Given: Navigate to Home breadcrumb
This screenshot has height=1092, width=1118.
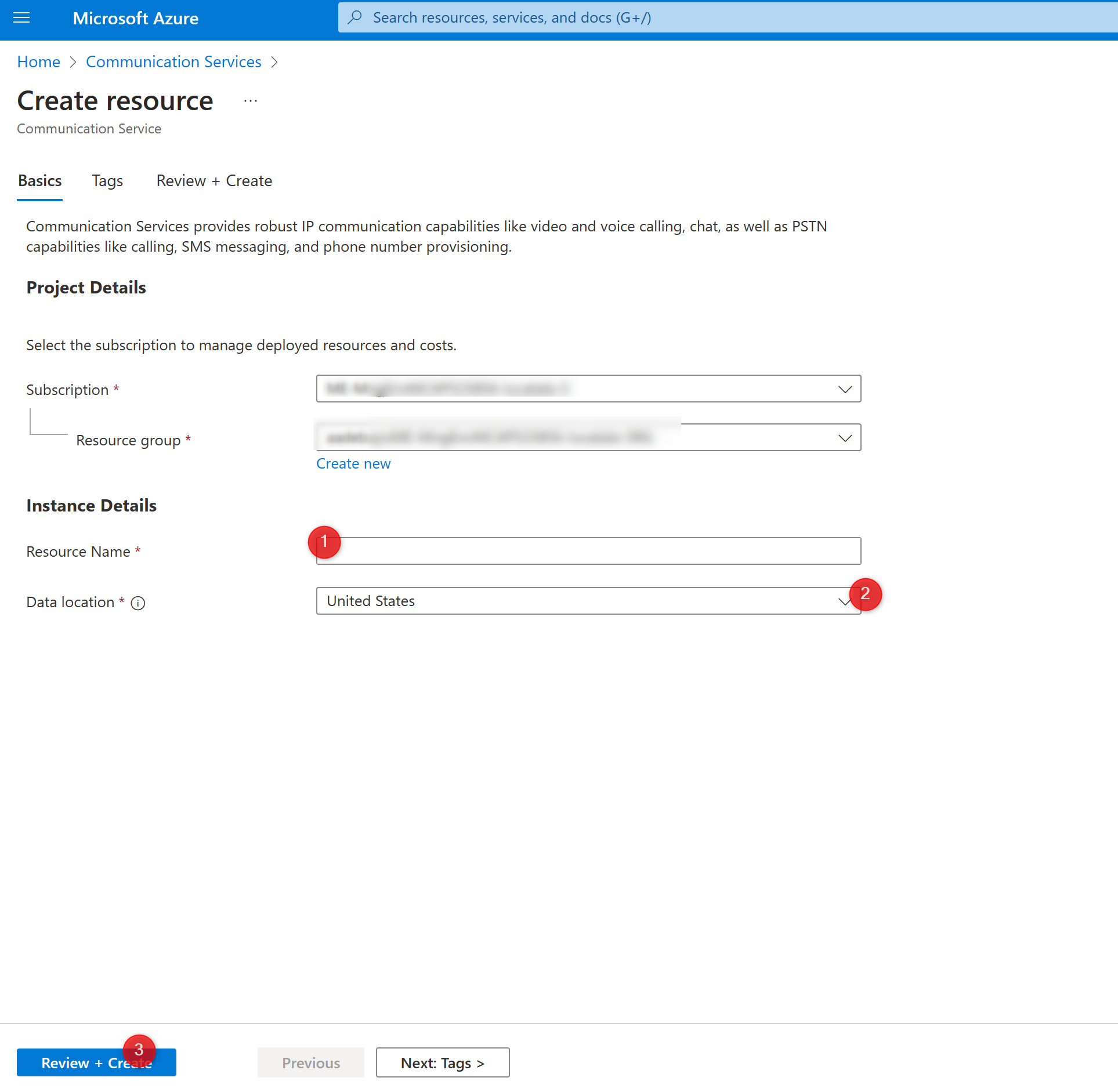Looking at the screenshot, I should pos(39,62).
